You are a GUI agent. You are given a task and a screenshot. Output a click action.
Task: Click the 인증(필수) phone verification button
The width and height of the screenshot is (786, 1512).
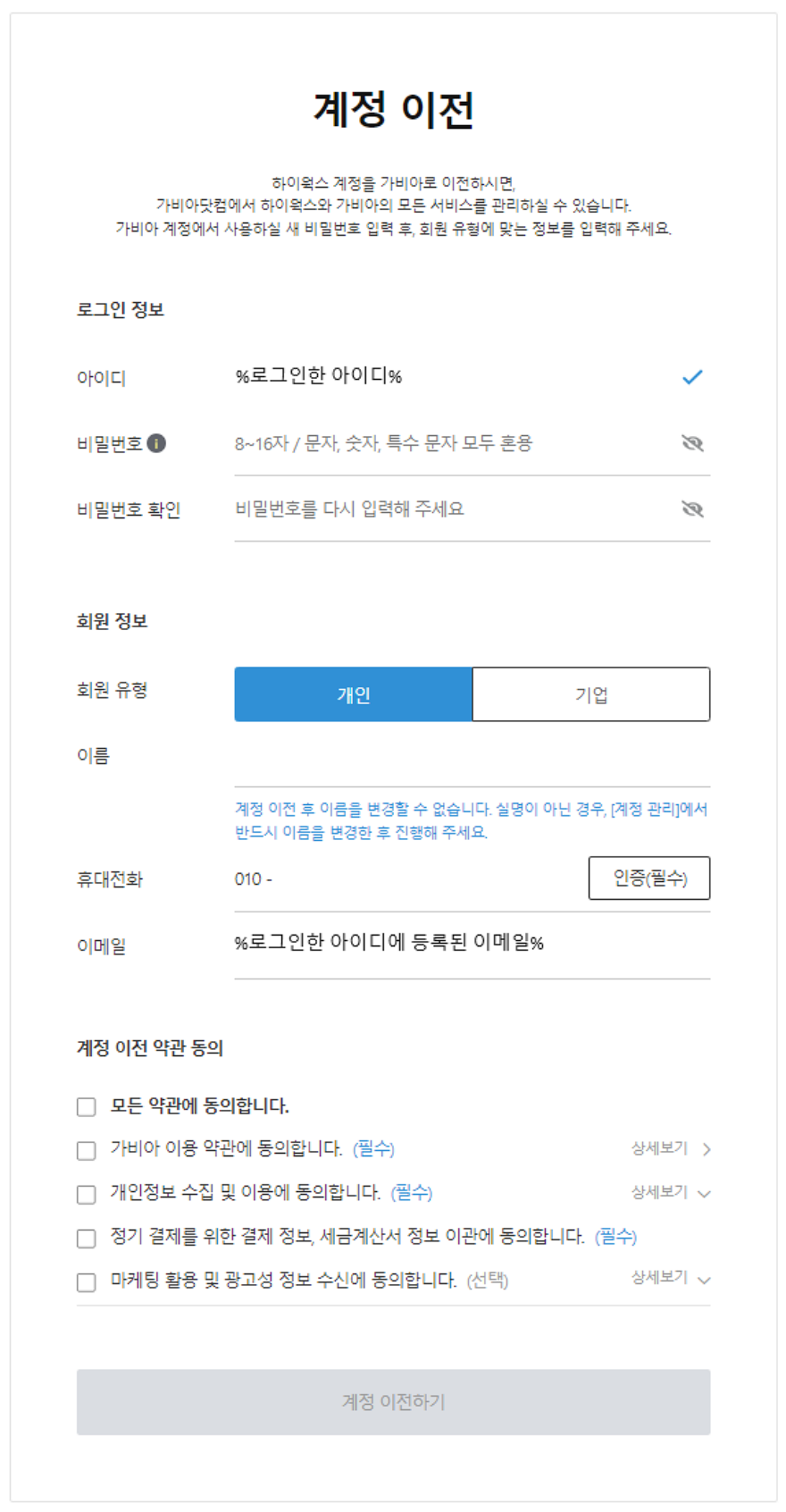click(649, 878)
